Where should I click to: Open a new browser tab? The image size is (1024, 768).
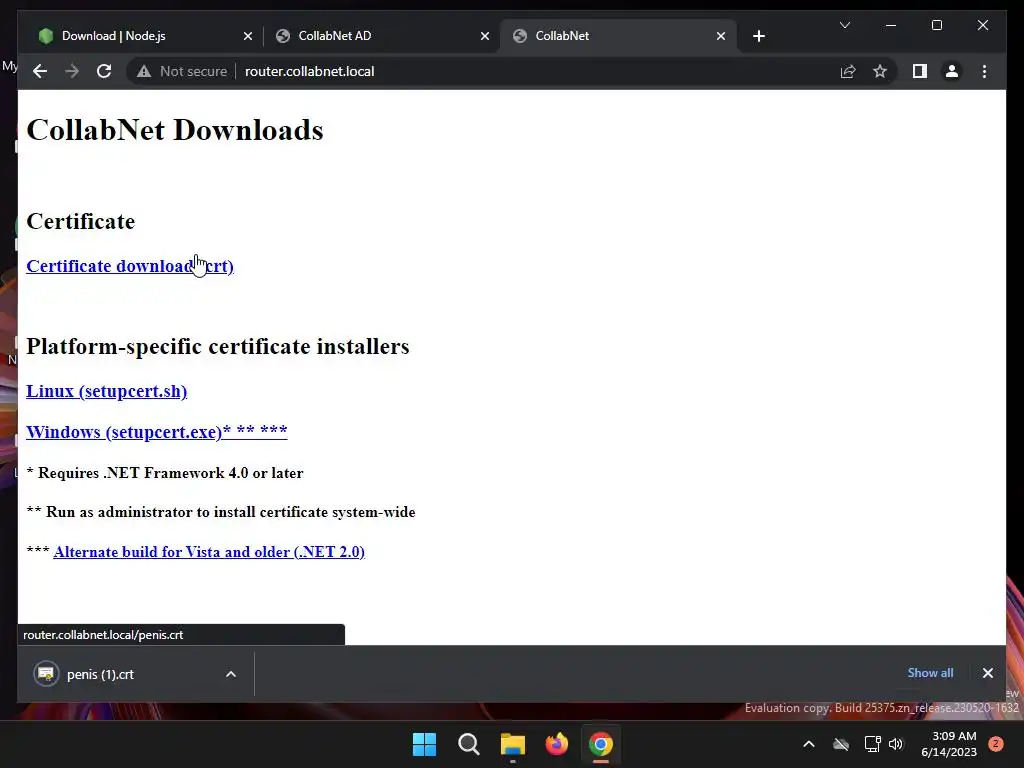(758, 36)
